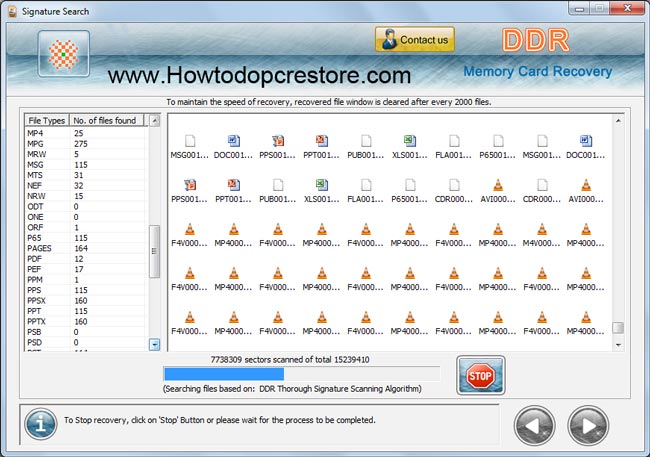Select the PPTX file type row
Screen dimensions: 650x457
[x=85, y=321]
